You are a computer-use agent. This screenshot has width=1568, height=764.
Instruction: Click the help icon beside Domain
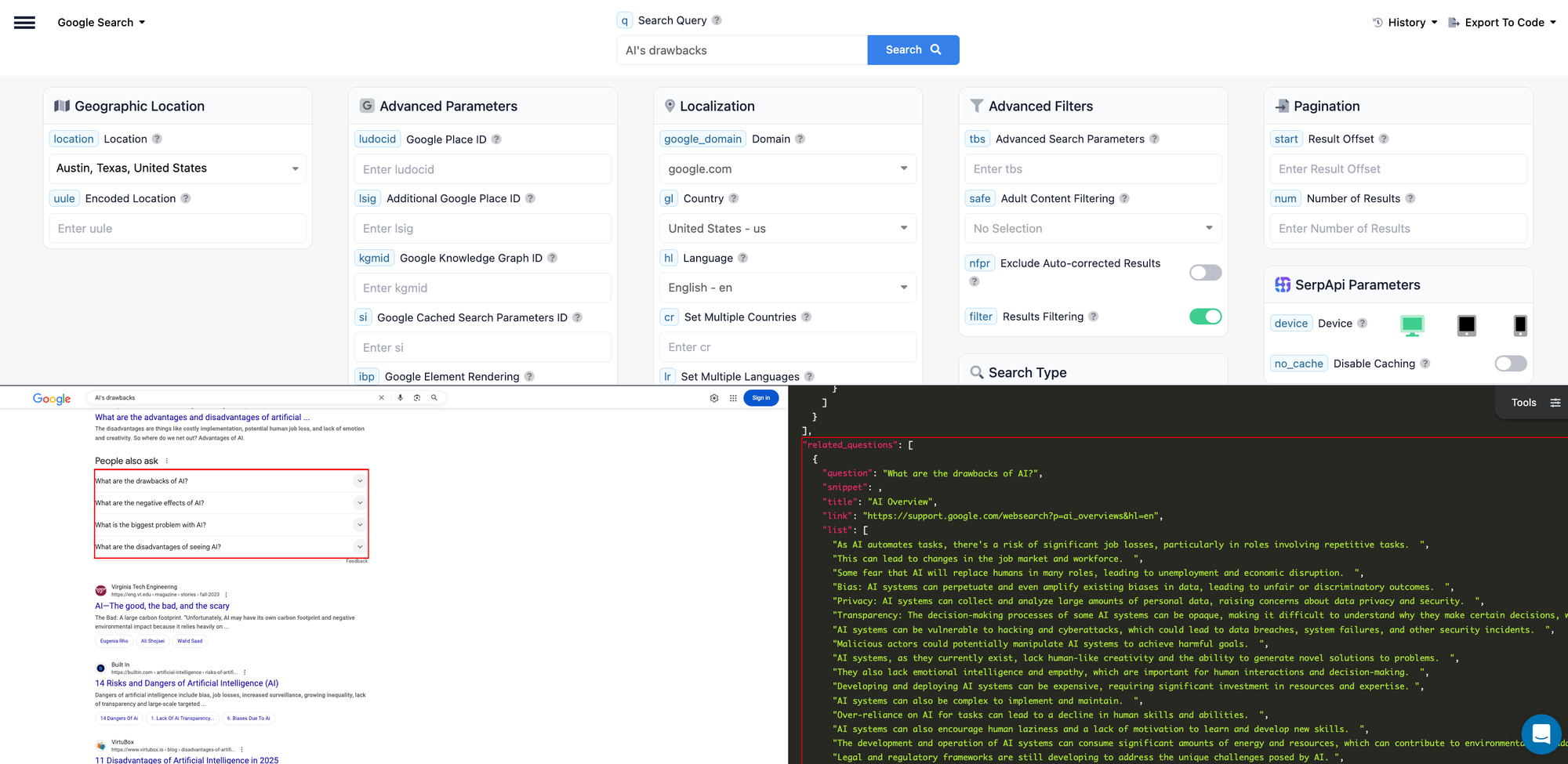(800, 139)
